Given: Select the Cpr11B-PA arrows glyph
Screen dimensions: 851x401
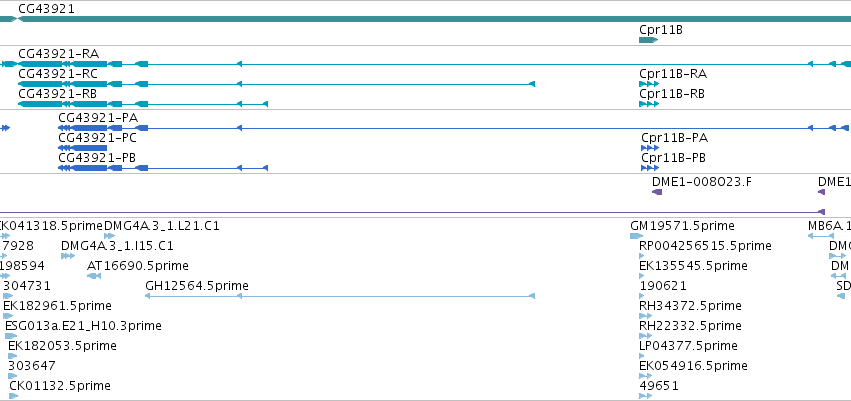Looking at the screenshot, I should pyautogui.click(x=650, y=148).
